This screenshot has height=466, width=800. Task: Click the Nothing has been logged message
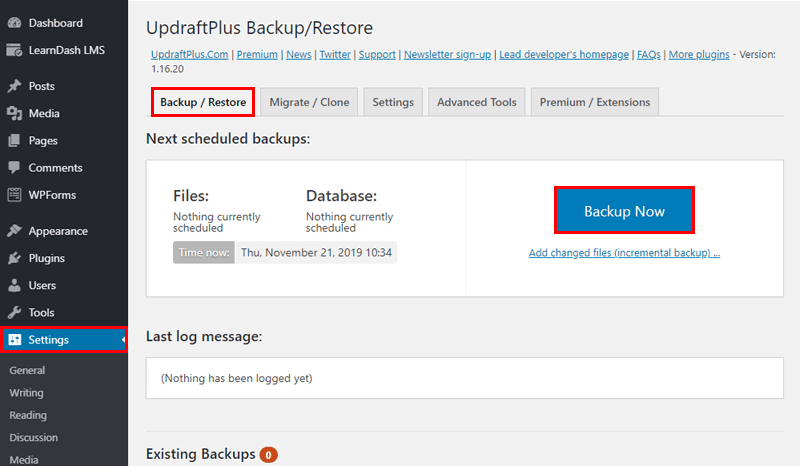pos(237,378)
